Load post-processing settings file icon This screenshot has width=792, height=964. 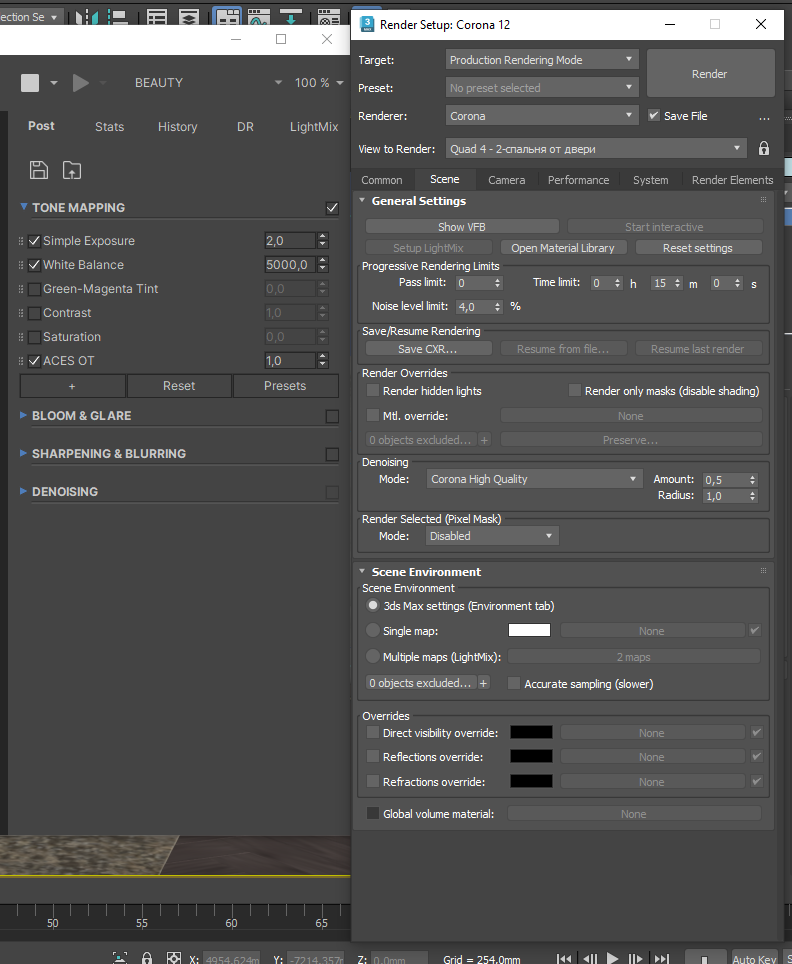(72, 170)
